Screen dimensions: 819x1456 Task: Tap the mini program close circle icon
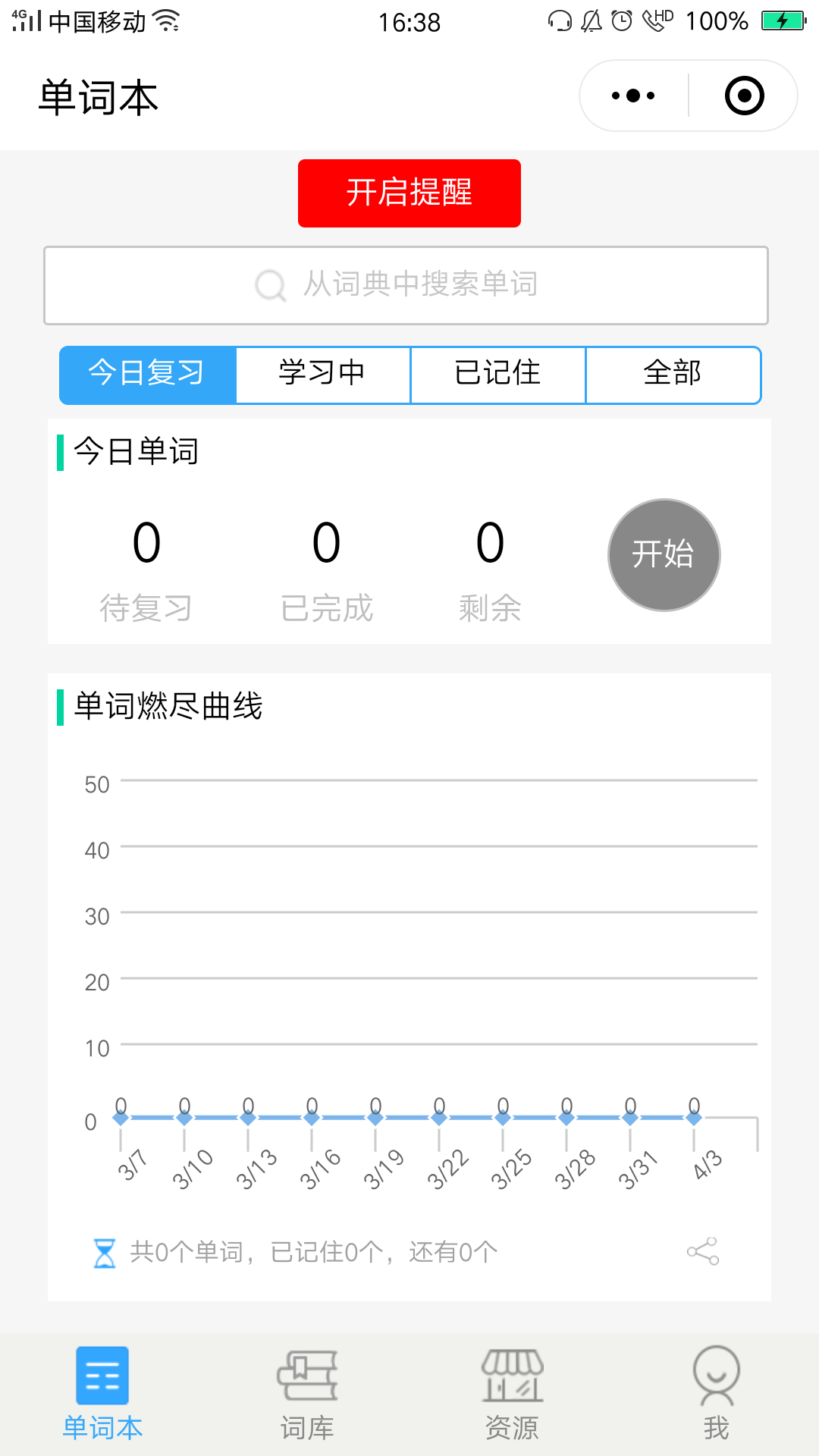(744, 96)
